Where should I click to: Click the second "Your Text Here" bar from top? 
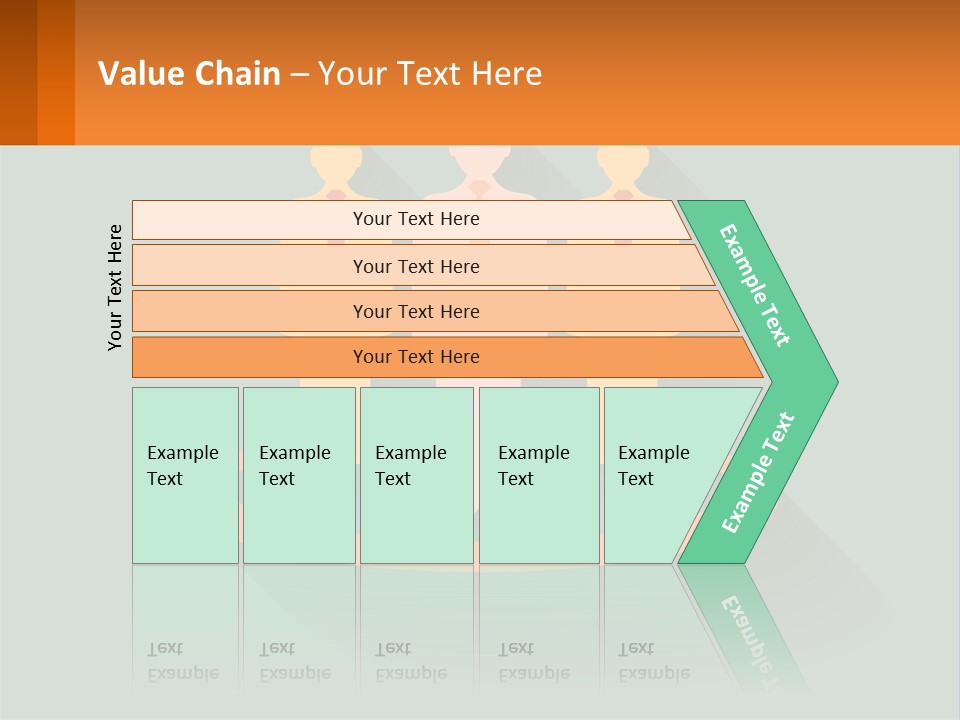pyautogui.click(x=416, y=266)
